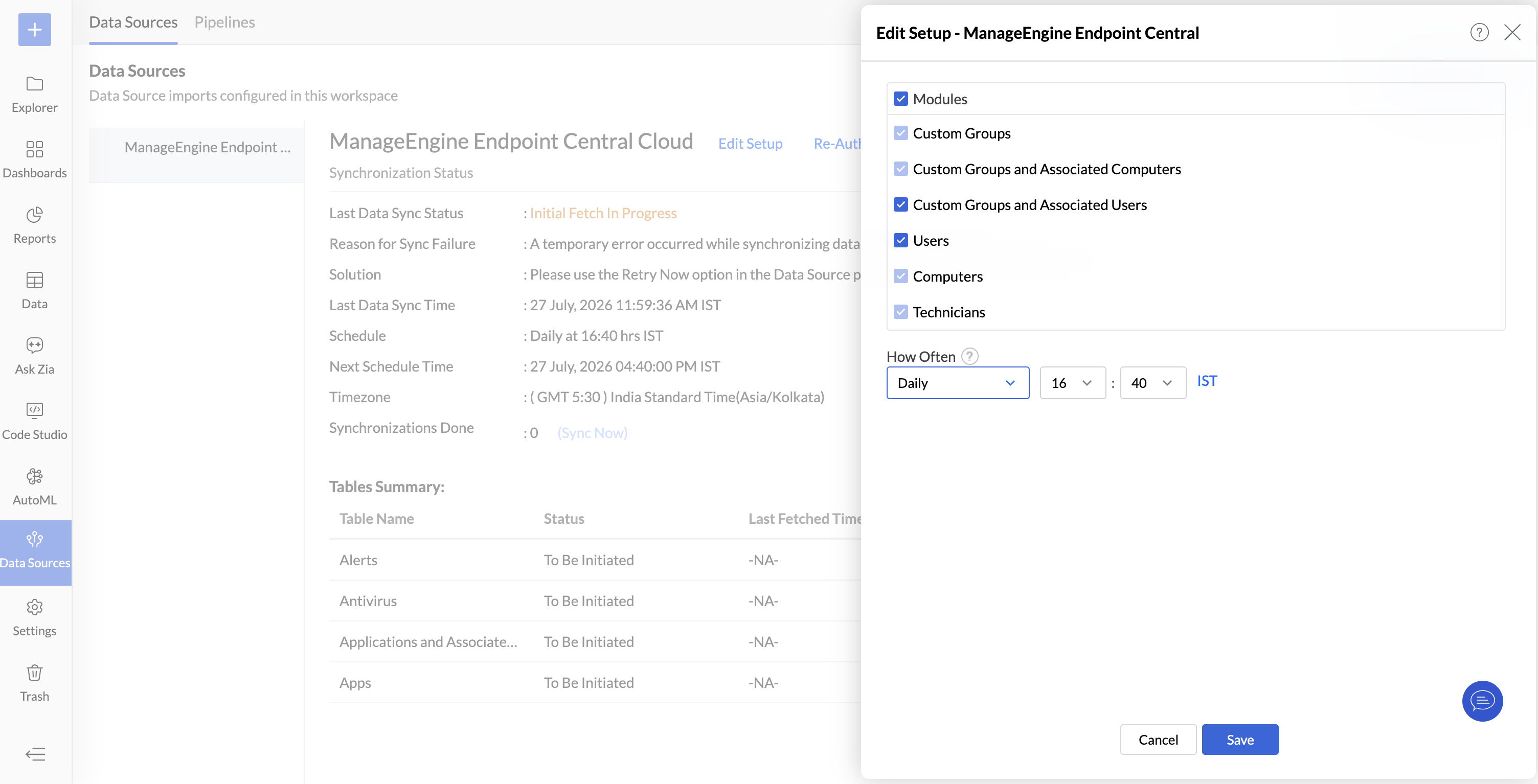
Task: Open the Trash in the sidebar
Action: (x=35, y=683)
